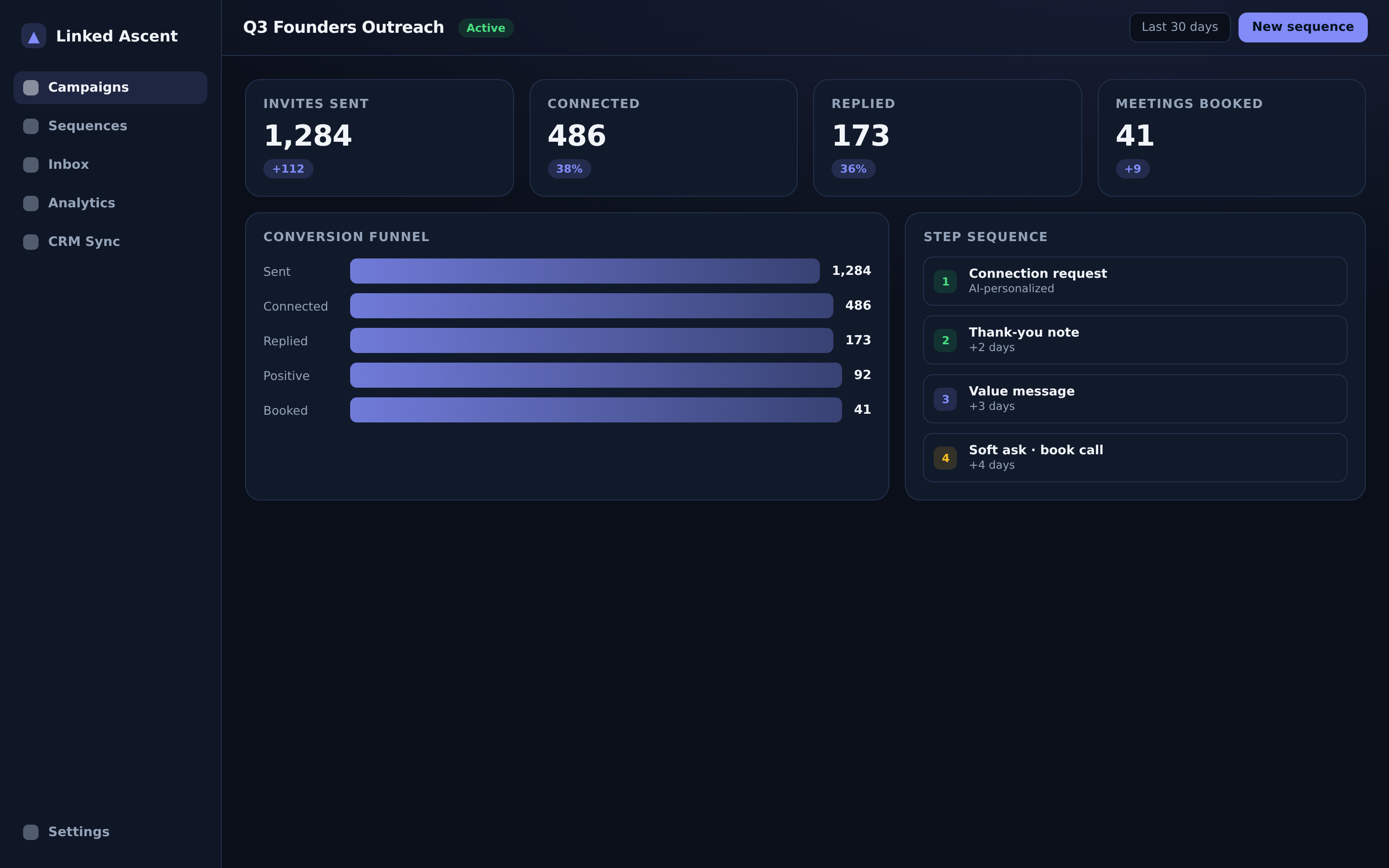Screen dimensions: 1389x868
Task: Click the Inbox sidebar icon
Action: [x=30, y=165]
